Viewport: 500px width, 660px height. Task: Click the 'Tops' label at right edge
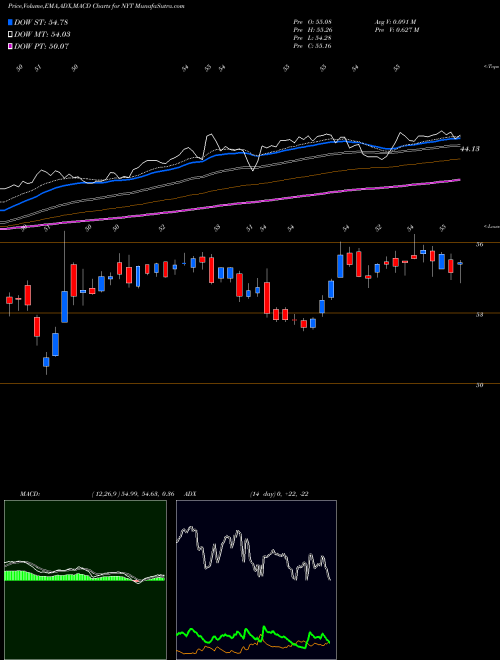tap(492, 67)
